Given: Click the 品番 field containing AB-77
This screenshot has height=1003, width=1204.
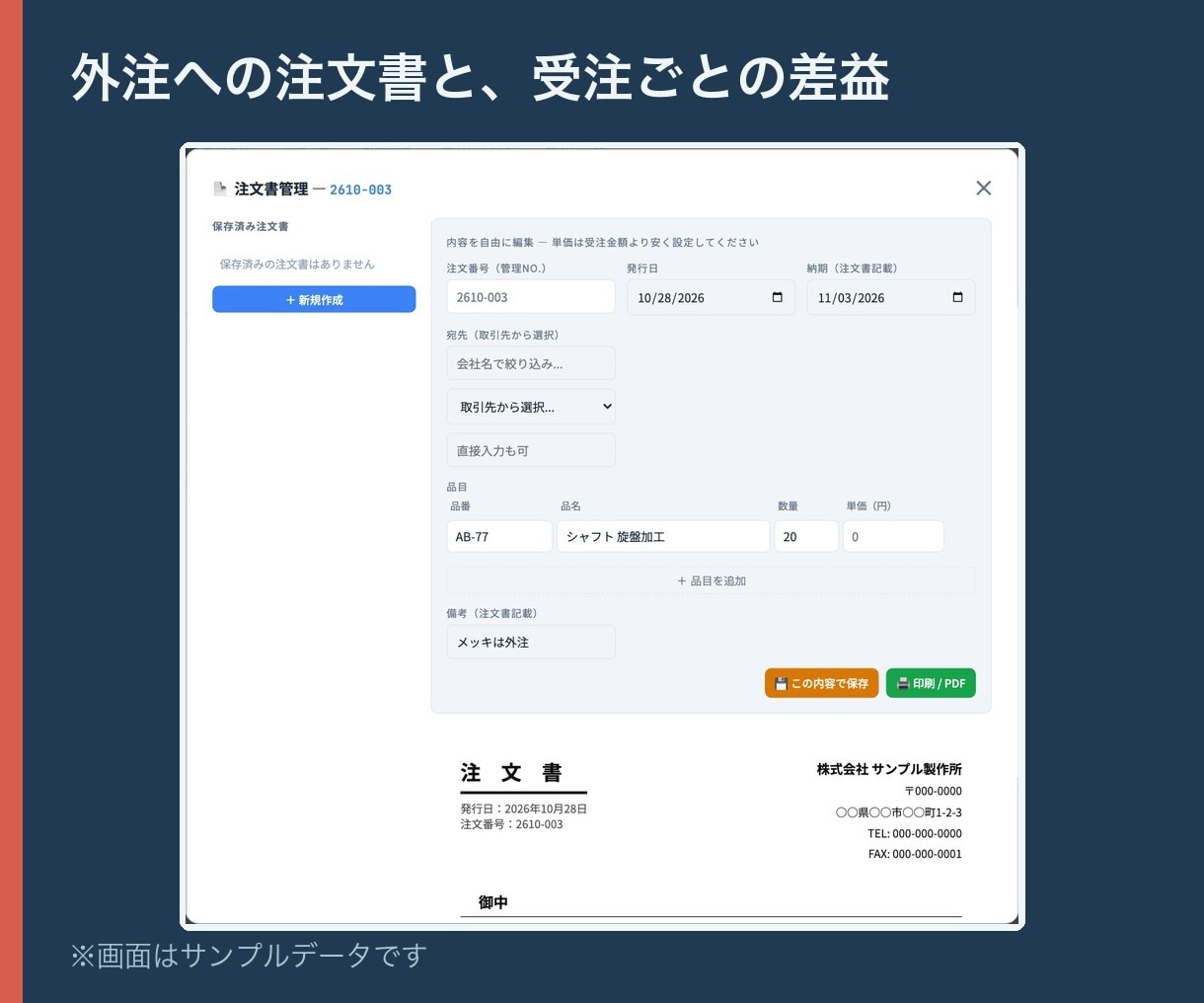Looking at the screenshot, I should [x=499, y=536].
